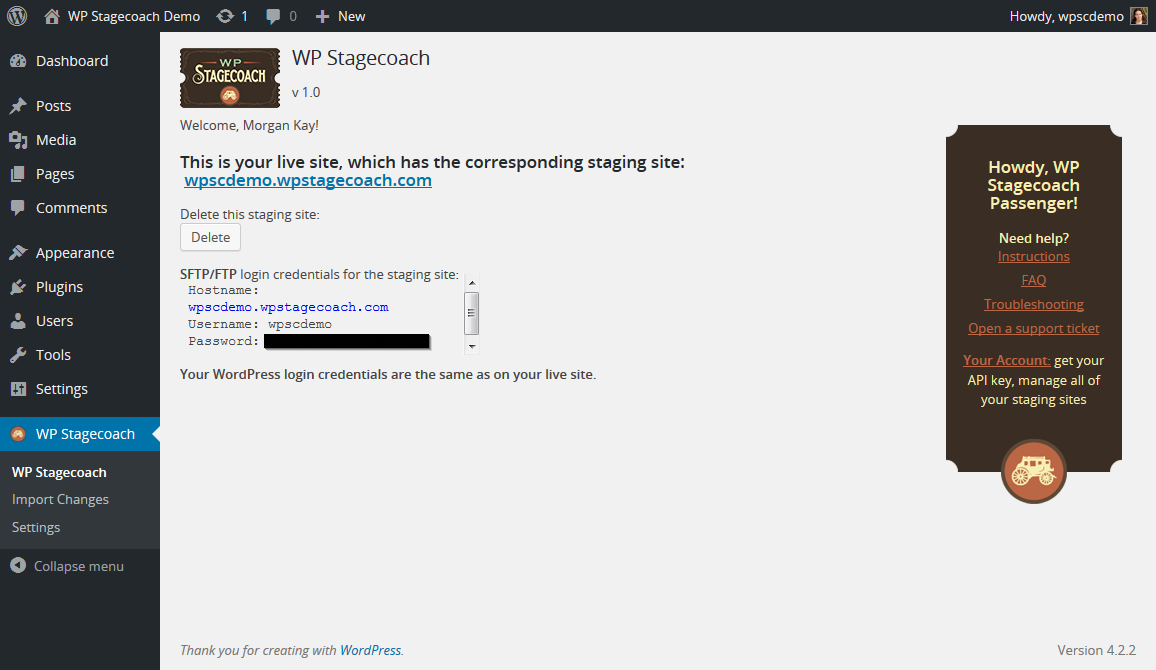
Task: Open the Troubleshooting link
Action: [x=1034, y=304]
